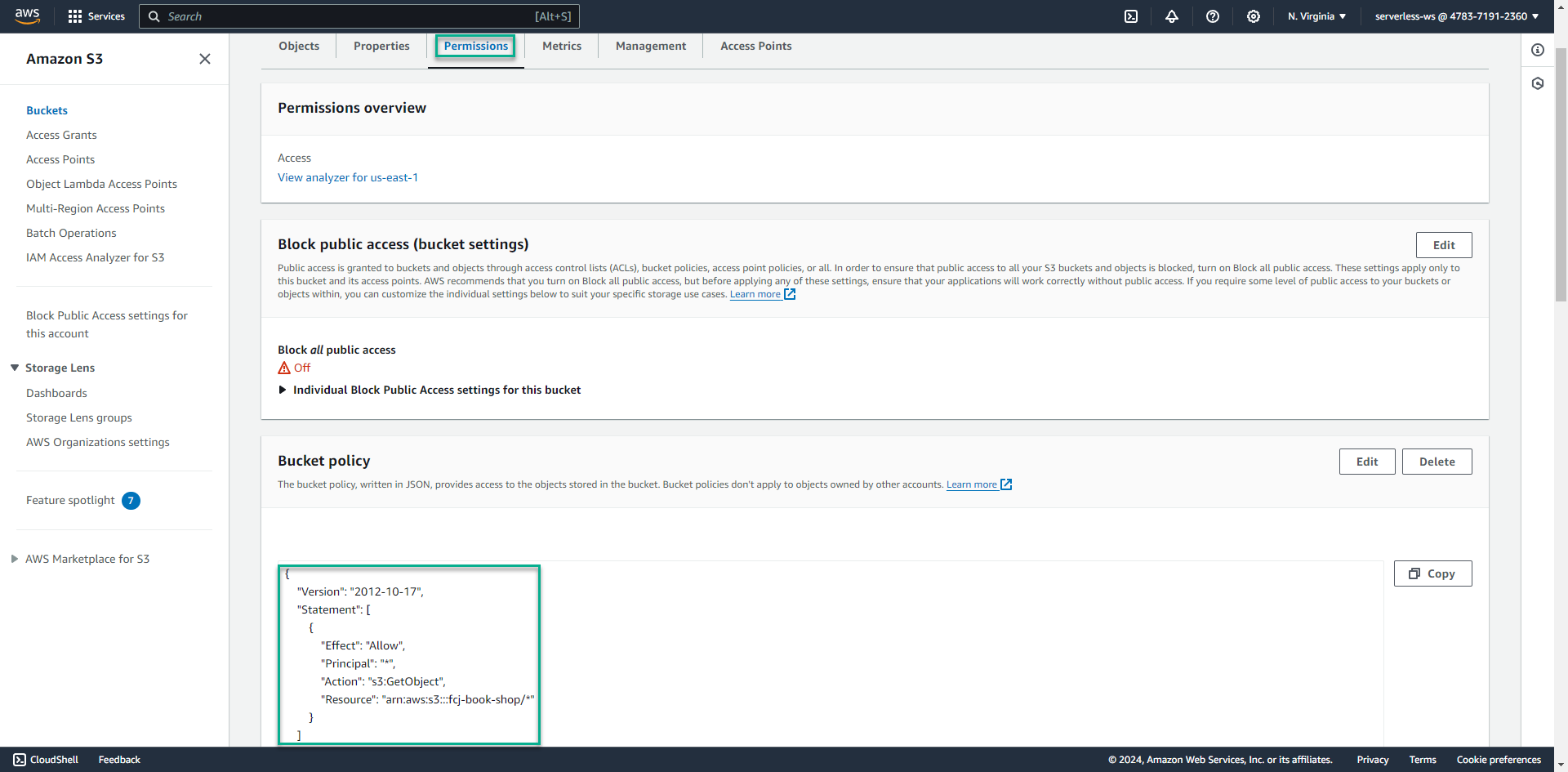Screen dimensions: 1568x772
Task: Click in the top search field
Action: click(x=359, y=16)
